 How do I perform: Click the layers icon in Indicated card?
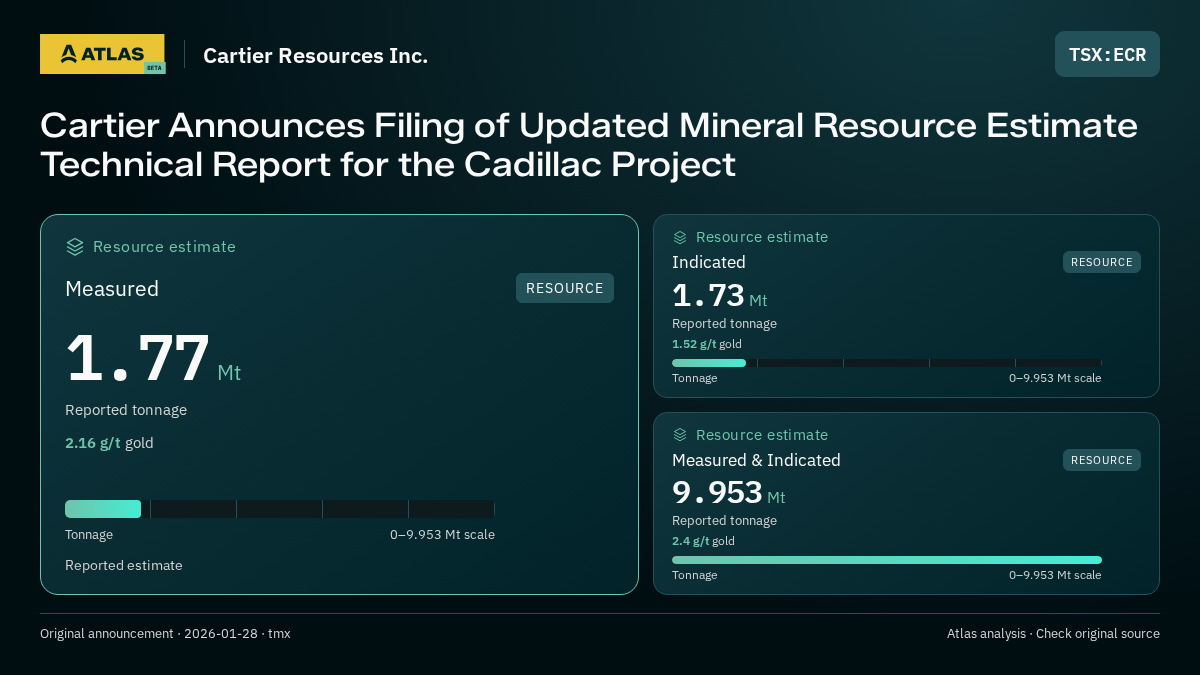(x=680, y=237)
